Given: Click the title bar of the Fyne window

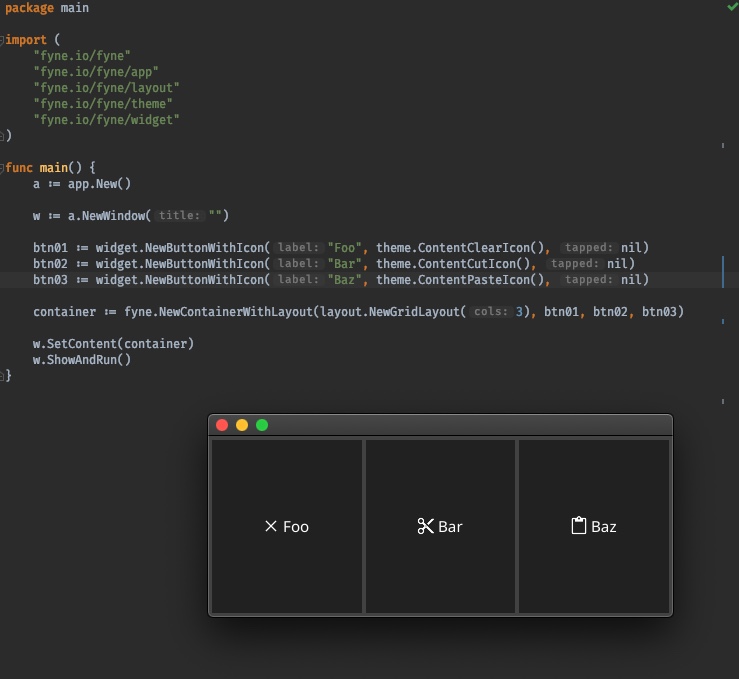Looking at the screenshot, I should click(441, 425).
